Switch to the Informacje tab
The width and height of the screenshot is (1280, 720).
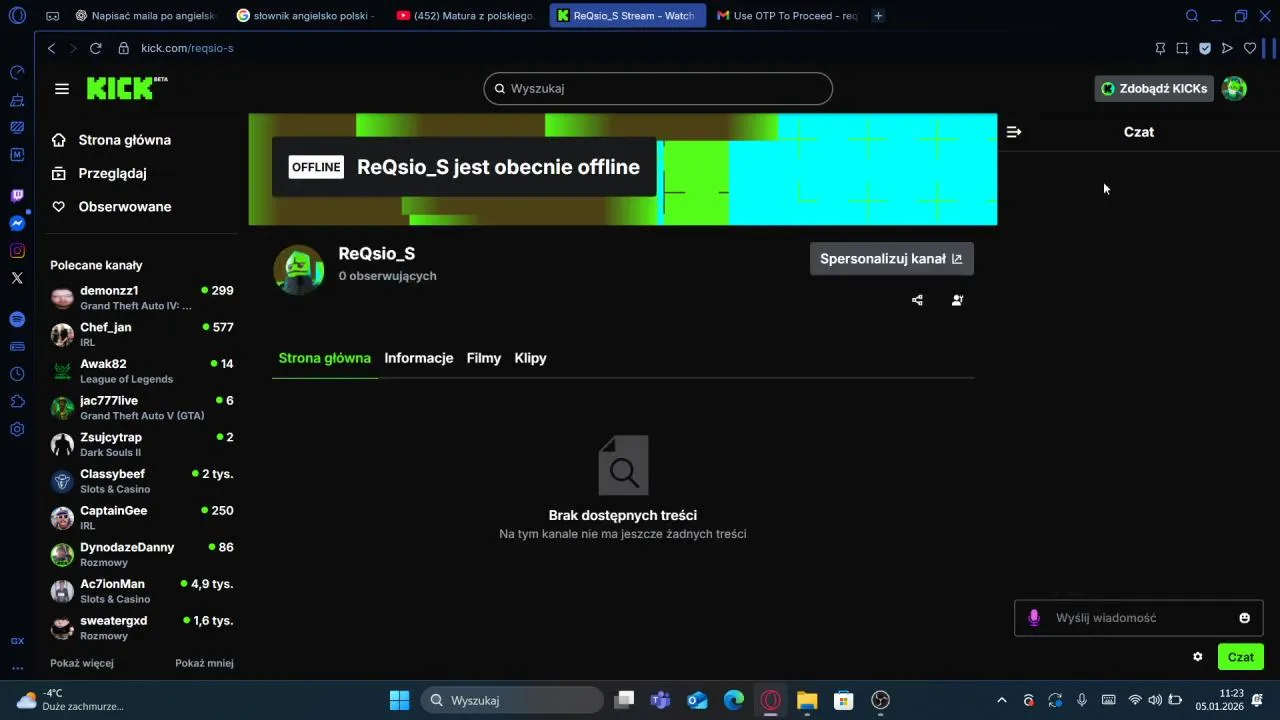[419, 358]
